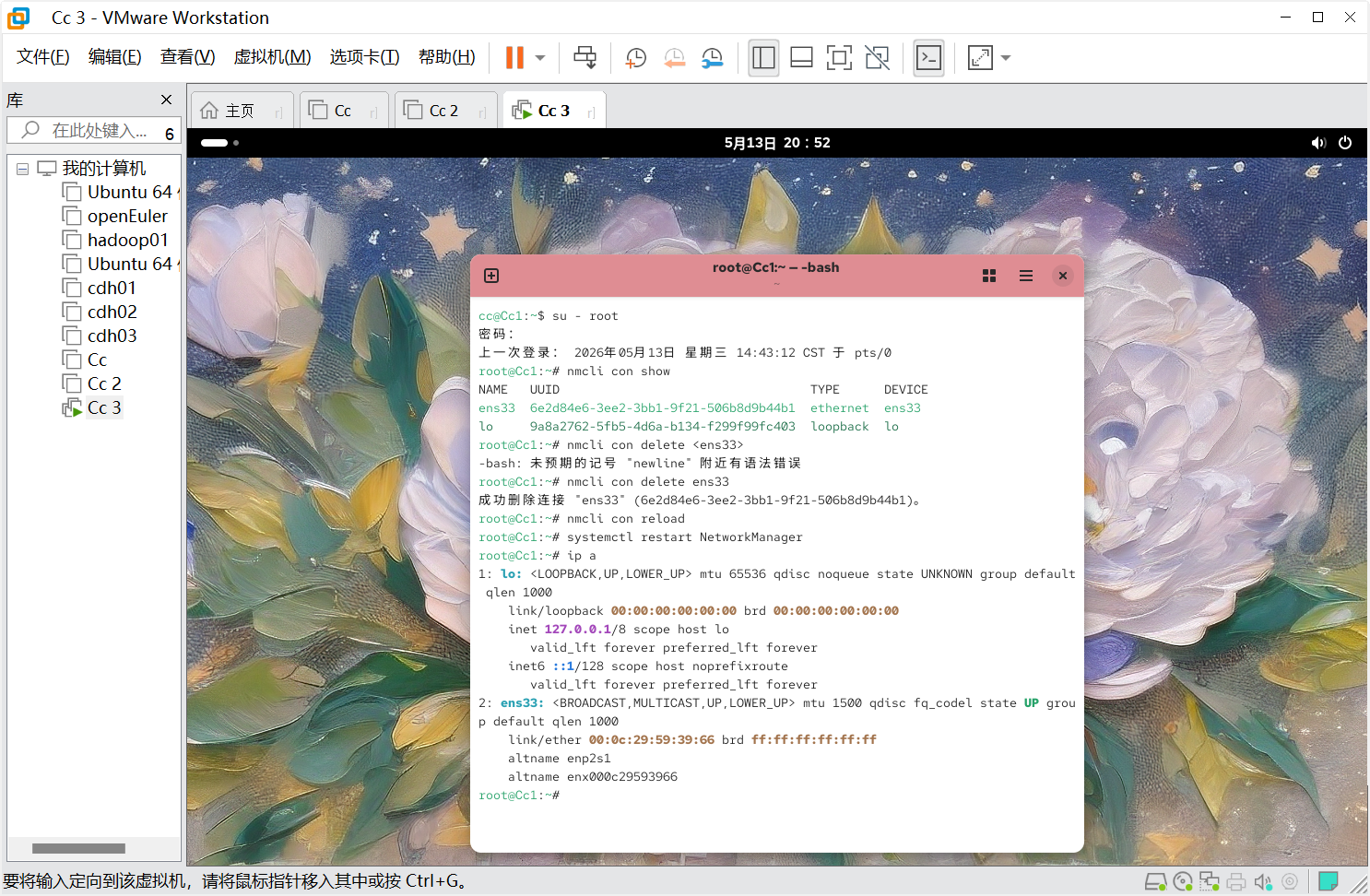
Task: Open the 选项卡(T) menu
Action: coord(365,57)
